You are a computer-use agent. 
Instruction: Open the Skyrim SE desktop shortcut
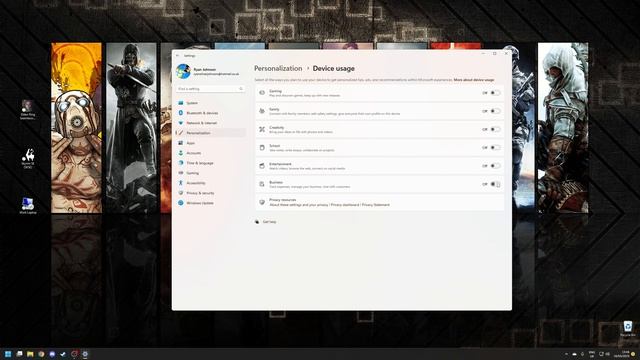tap(28, 159)
